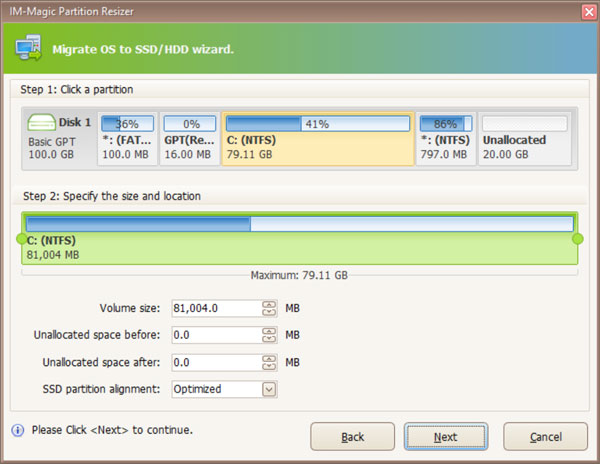Click the blue info icon near the hint

pyautogui.click(x=18, y=430)
